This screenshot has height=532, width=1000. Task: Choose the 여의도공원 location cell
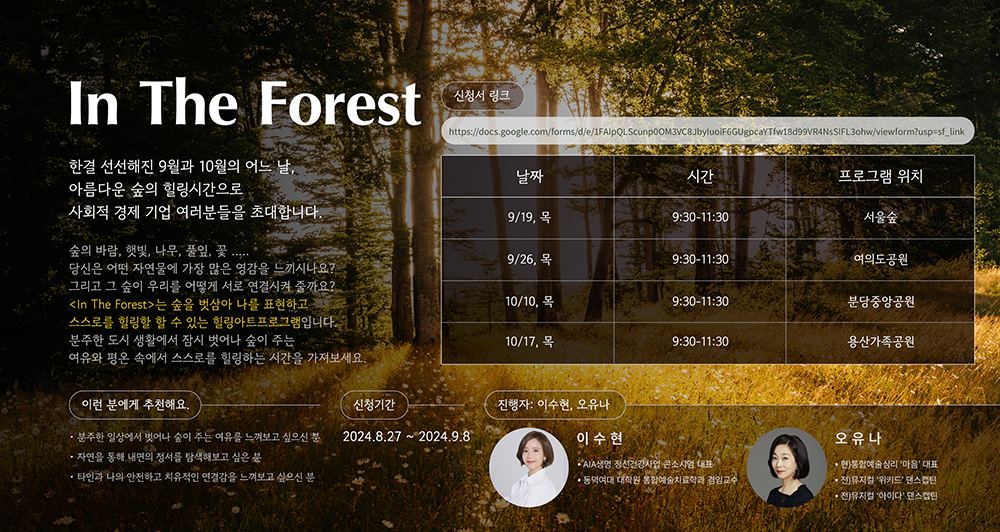(880, 259)
